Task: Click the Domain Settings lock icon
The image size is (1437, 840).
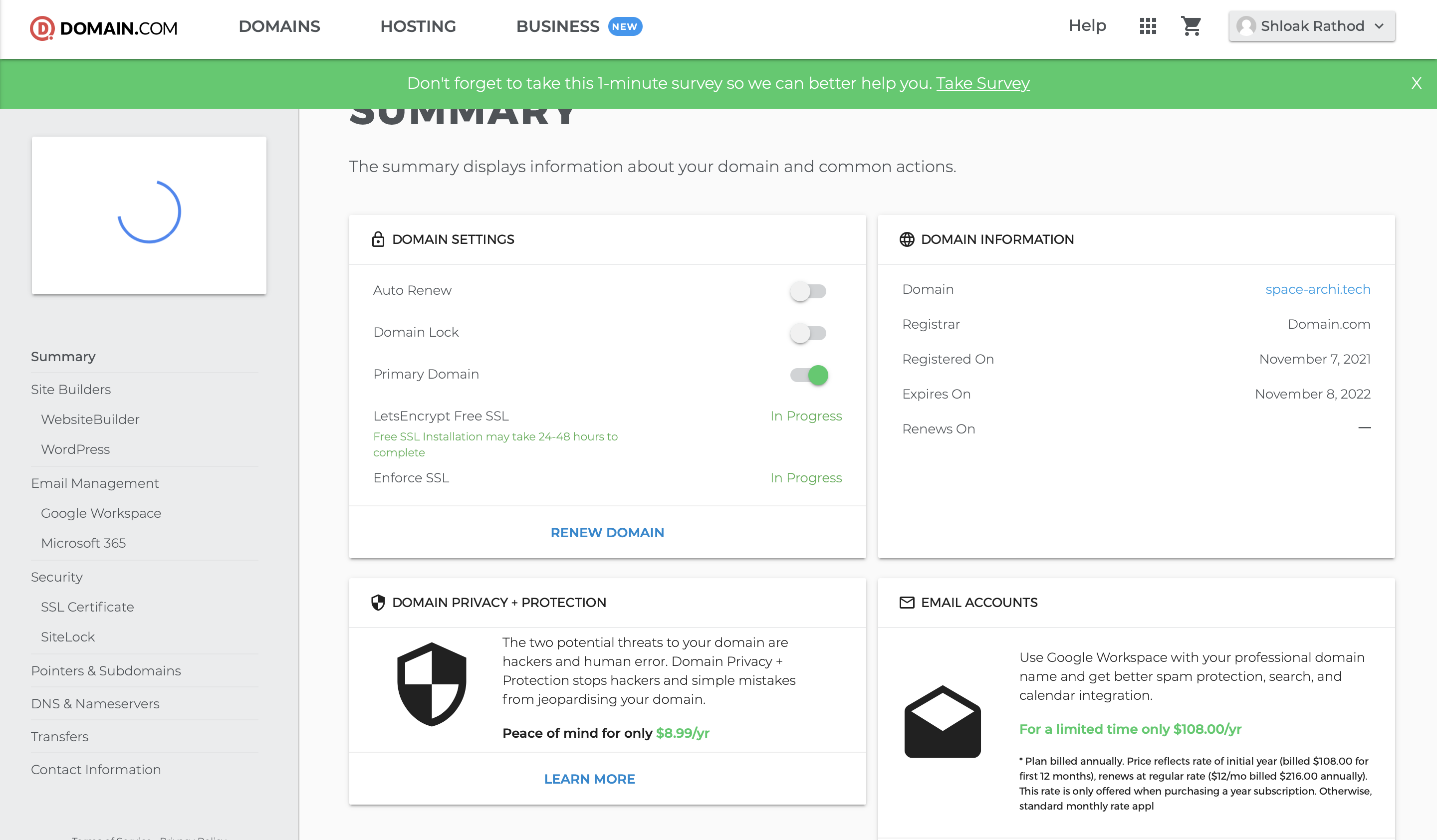Action: point(378,239)
